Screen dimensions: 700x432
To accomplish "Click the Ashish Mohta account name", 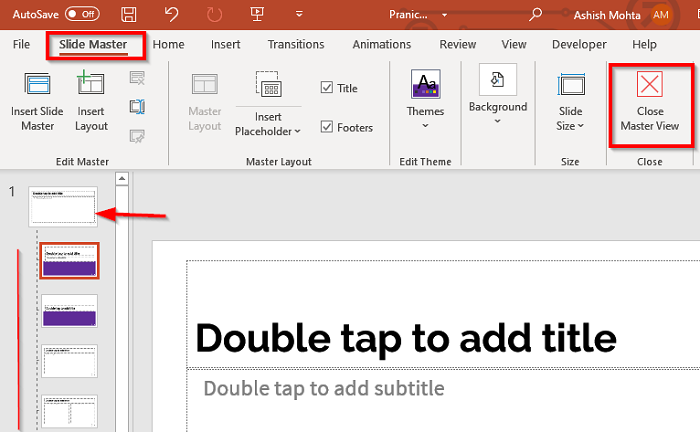I will tap(605, 15).
